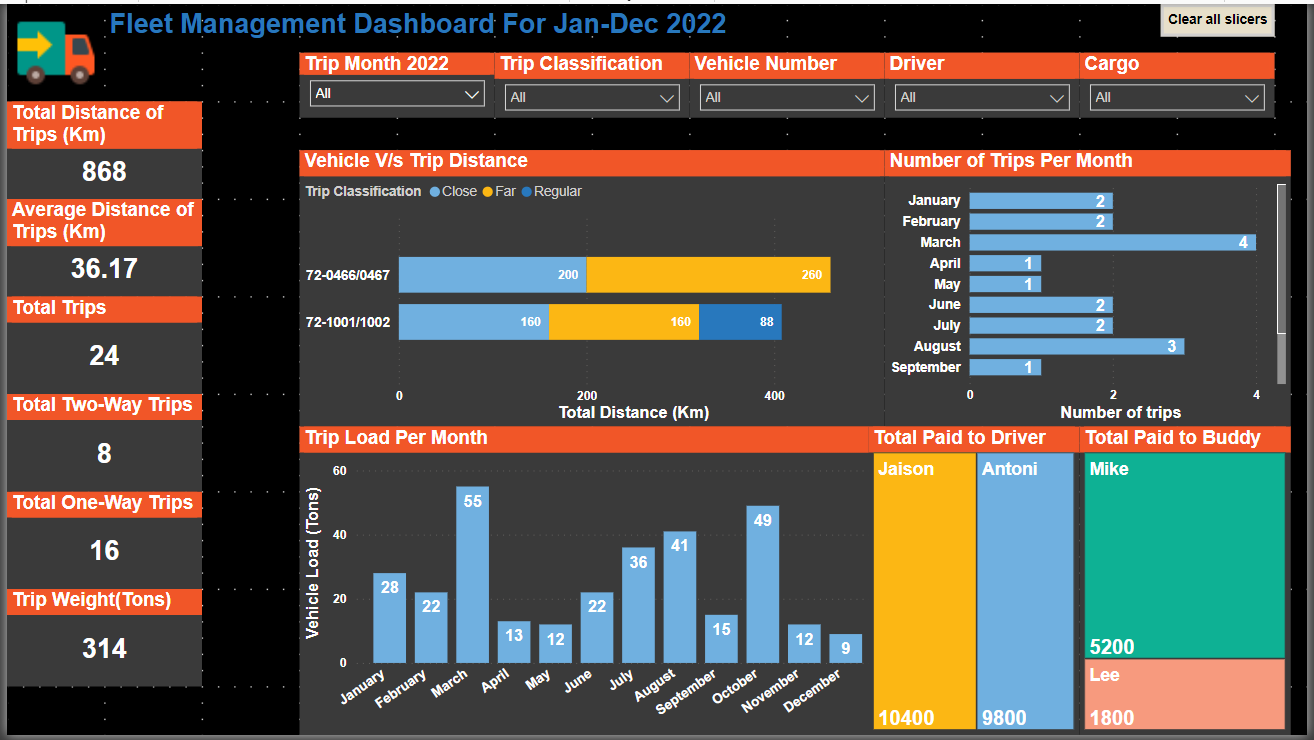Click the Close legend color dot
Viewport: 1314px width, 740px height.
click(435, 192)
